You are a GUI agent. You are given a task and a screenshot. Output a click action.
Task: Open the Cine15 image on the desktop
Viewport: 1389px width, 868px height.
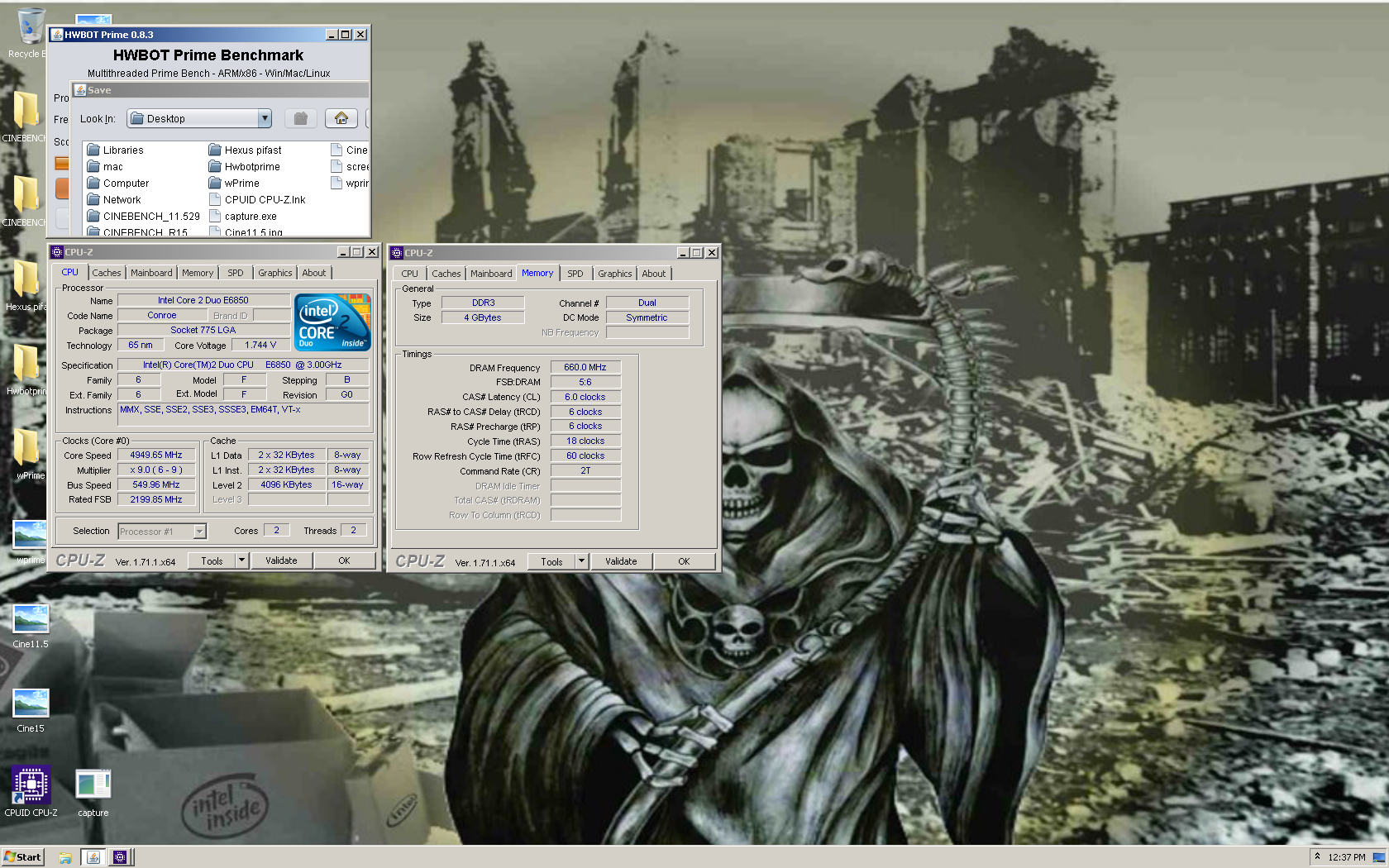pos(31,709)
